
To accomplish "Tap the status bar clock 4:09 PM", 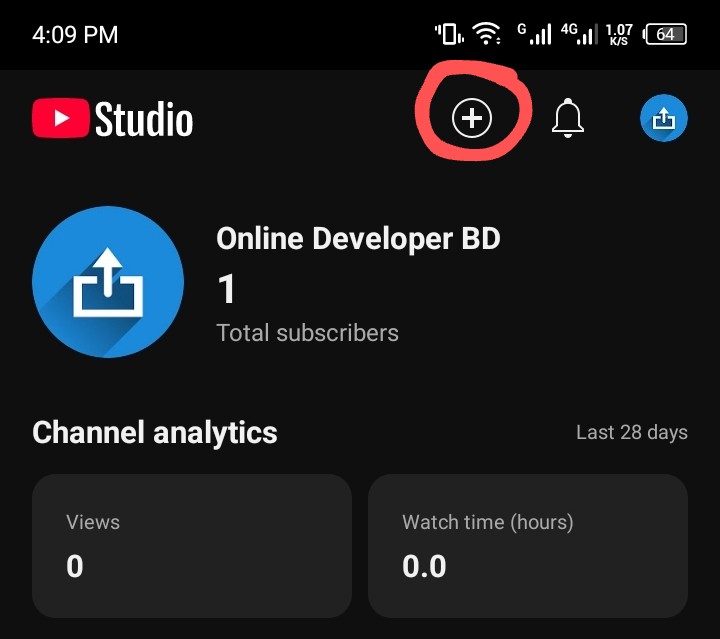I will click(75, 35).
